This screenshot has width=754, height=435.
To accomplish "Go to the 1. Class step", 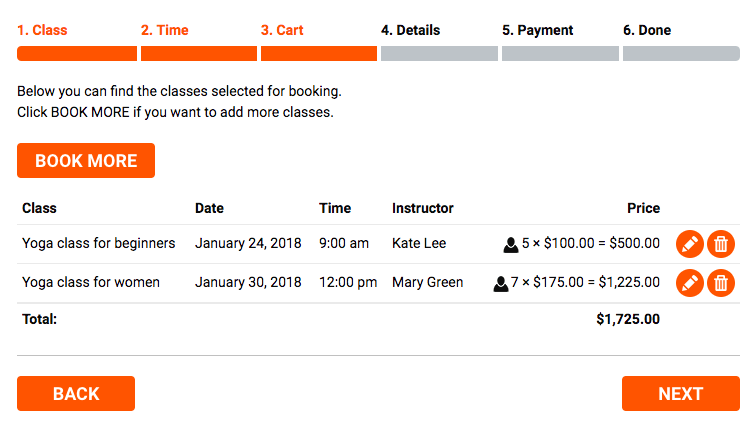I will pyautogui.click(x=42, y=30).
